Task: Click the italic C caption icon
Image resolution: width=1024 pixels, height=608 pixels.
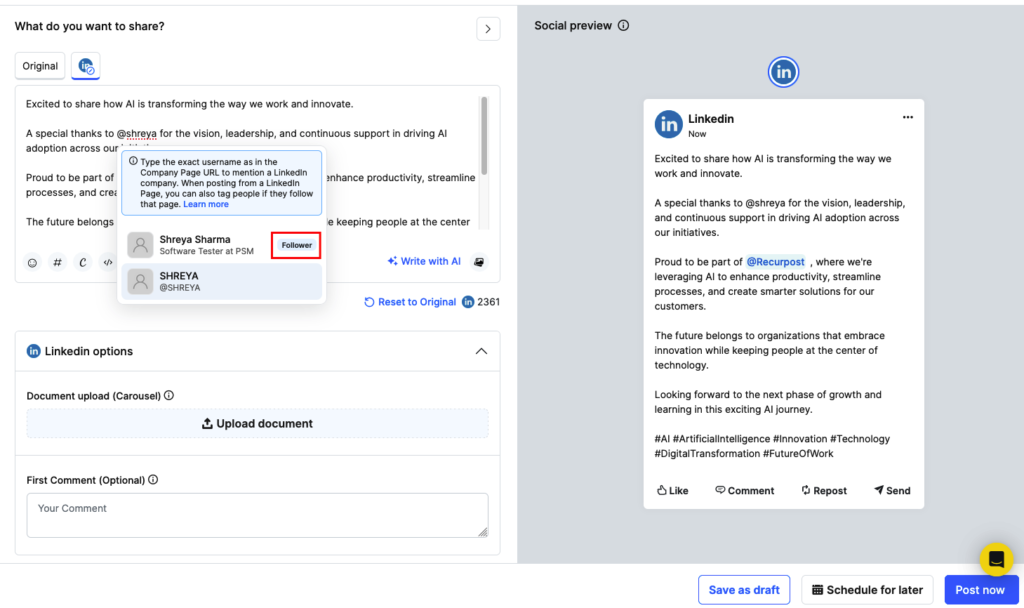Action: (82, 263)
